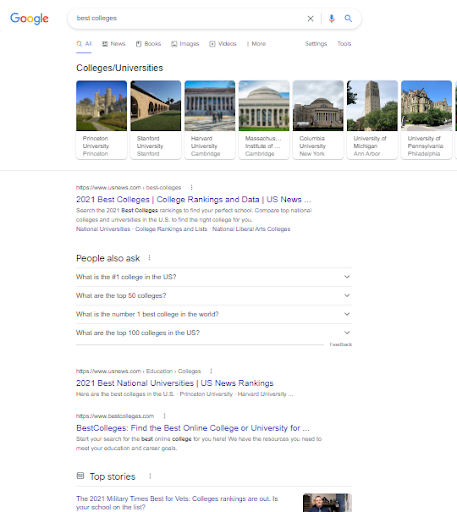Screen dimensions: 457x512
Task: Click the Military Times story thumbnail image
Action: tap(327, 503)
